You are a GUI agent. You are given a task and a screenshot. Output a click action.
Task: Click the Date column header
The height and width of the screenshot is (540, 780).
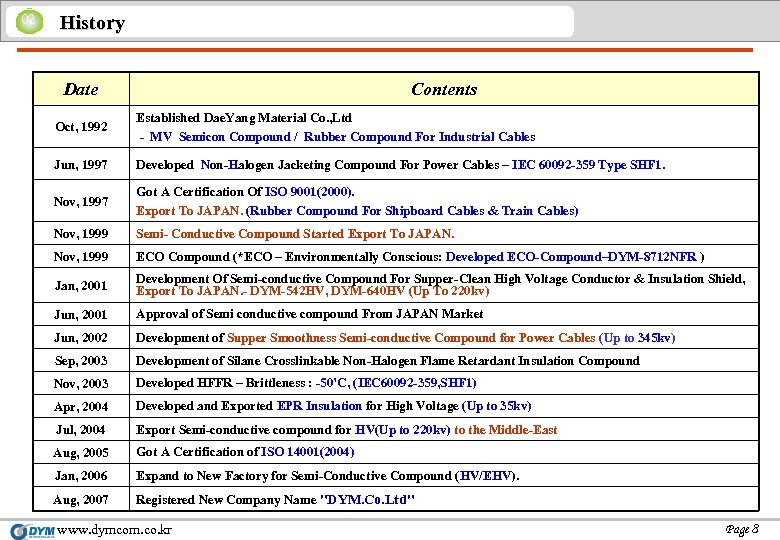point(81,89)
